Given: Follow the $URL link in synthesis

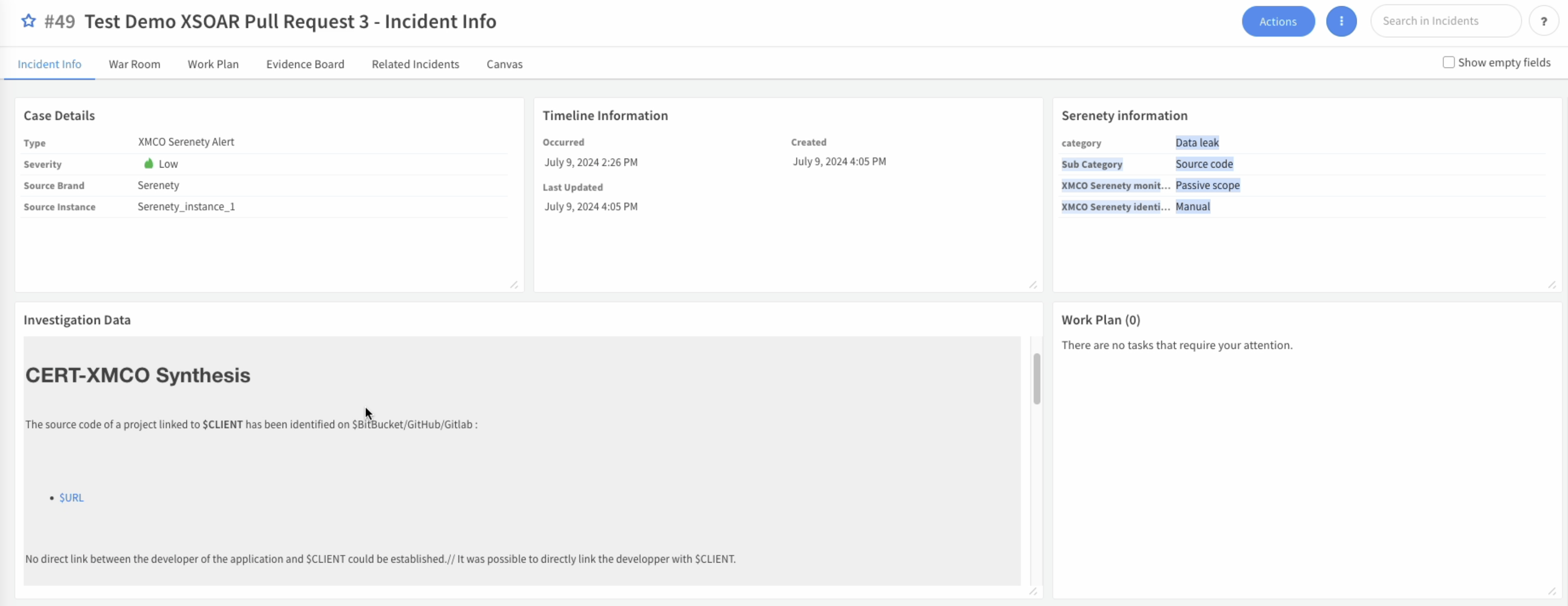Looking at the screenshot, I should 71,497.
